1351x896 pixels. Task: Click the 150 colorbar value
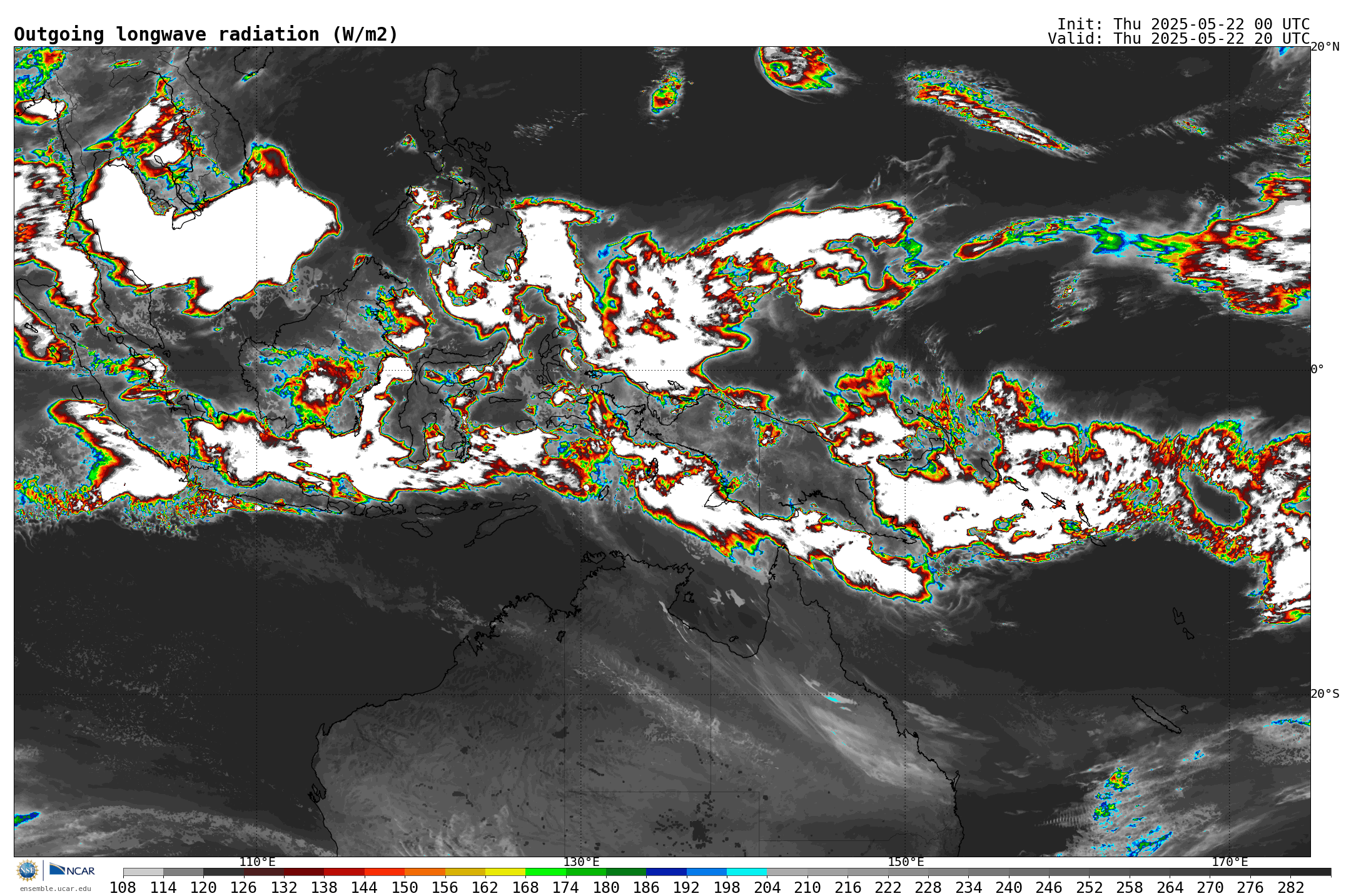tap(405, 888)
